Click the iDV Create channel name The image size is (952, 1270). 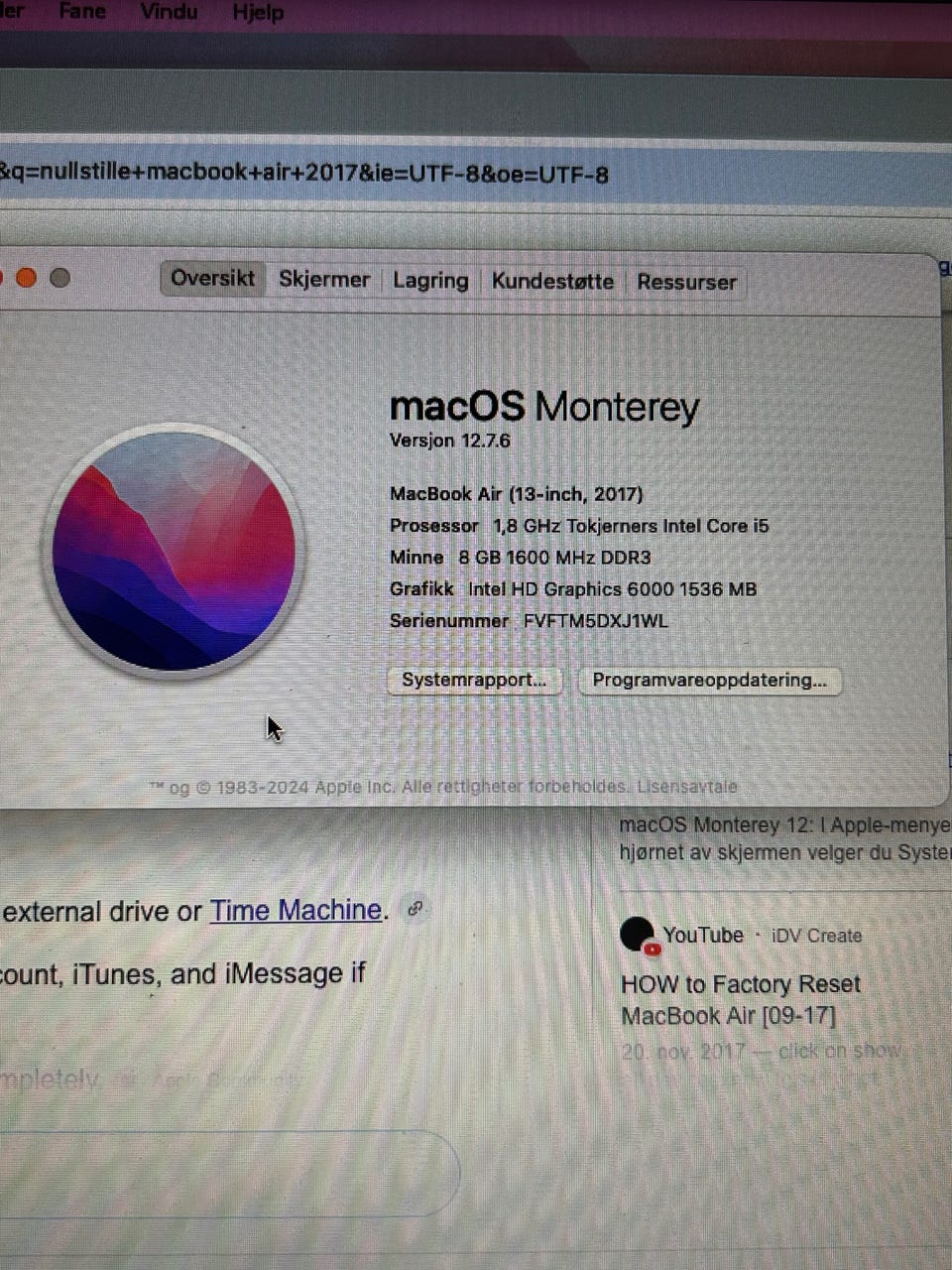817,936
